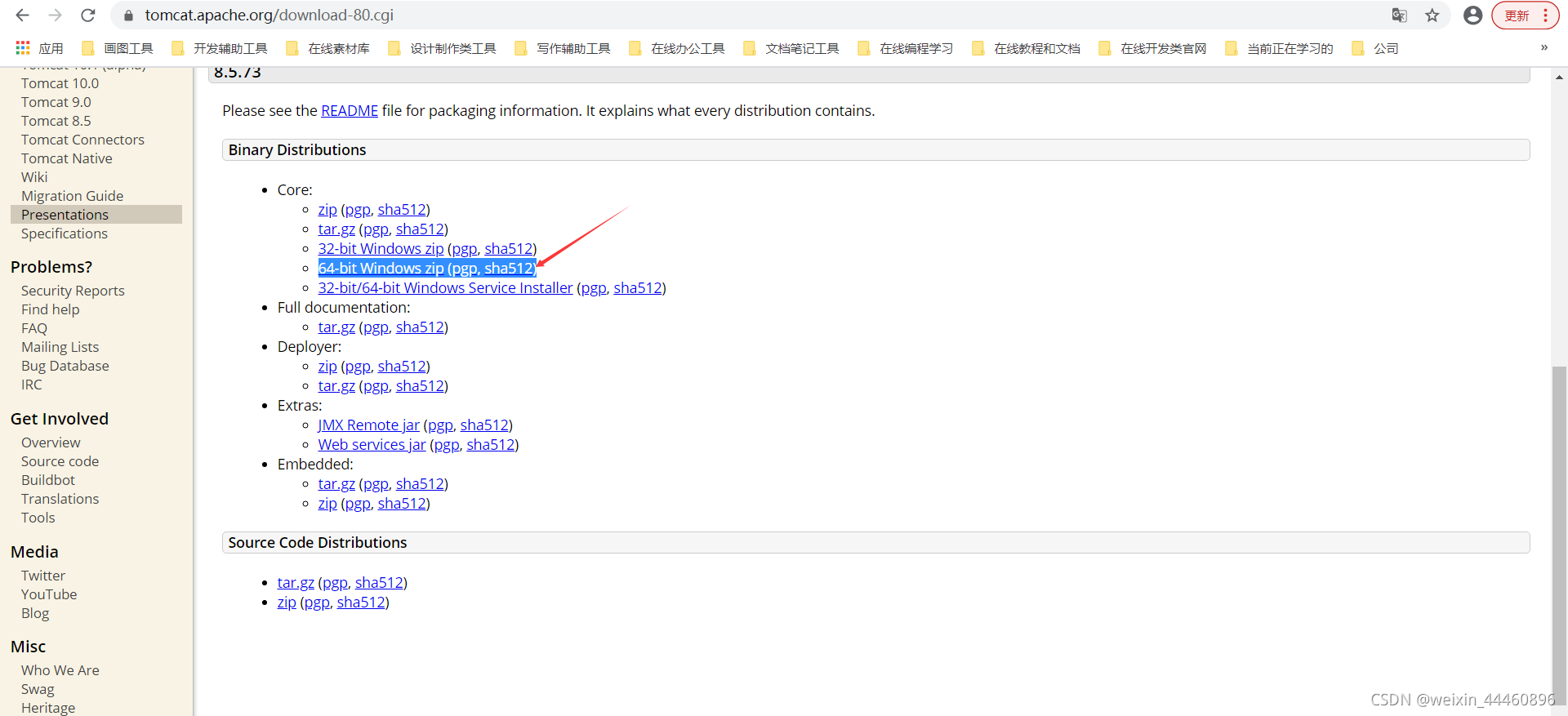Screen dimensions: 1568x716
Task: Open the 当前正在学习的 bookmark folder
Action: click(x=1280, y=48)
